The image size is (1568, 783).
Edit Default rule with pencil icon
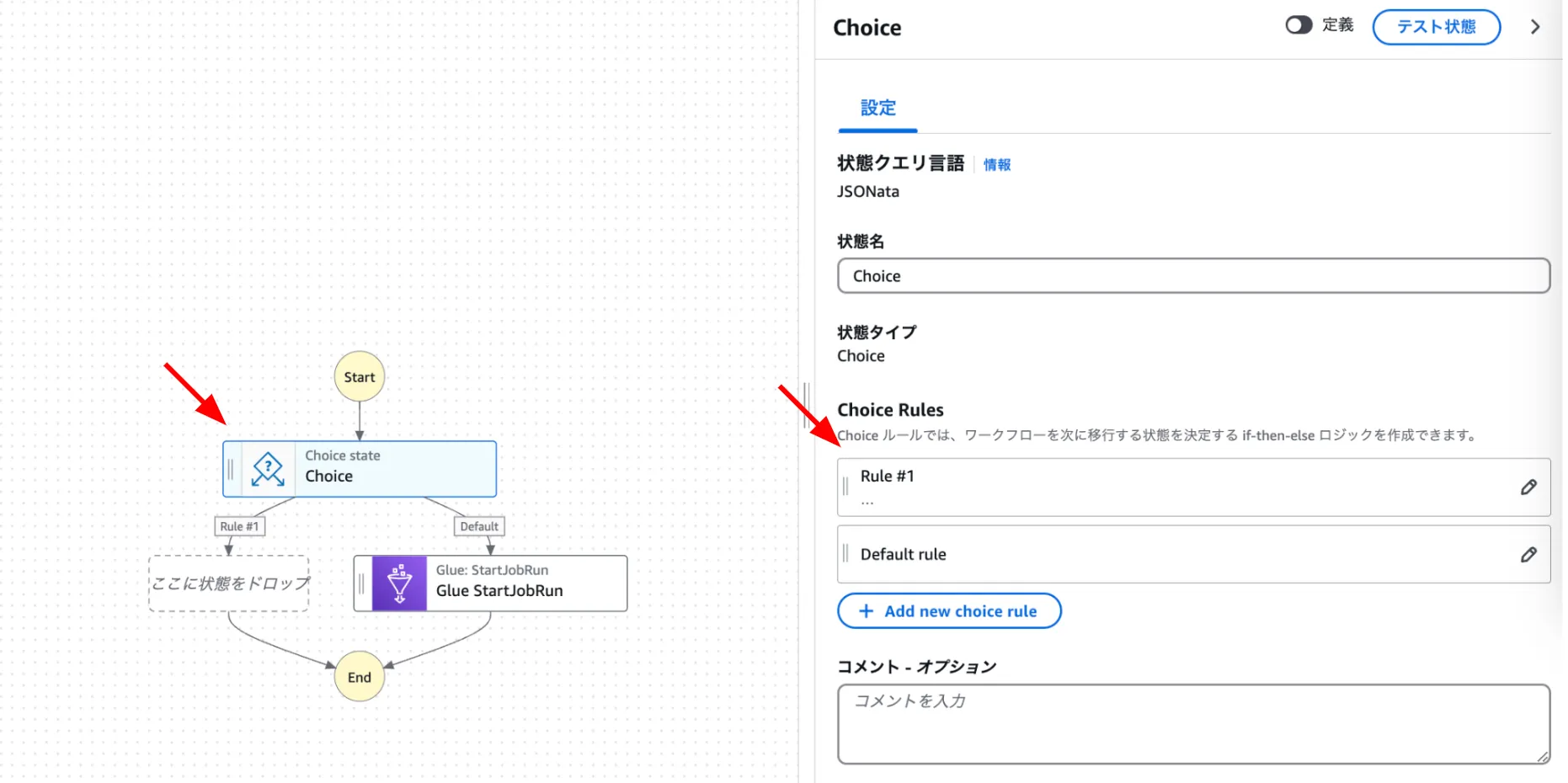(x=1528, y=555)
